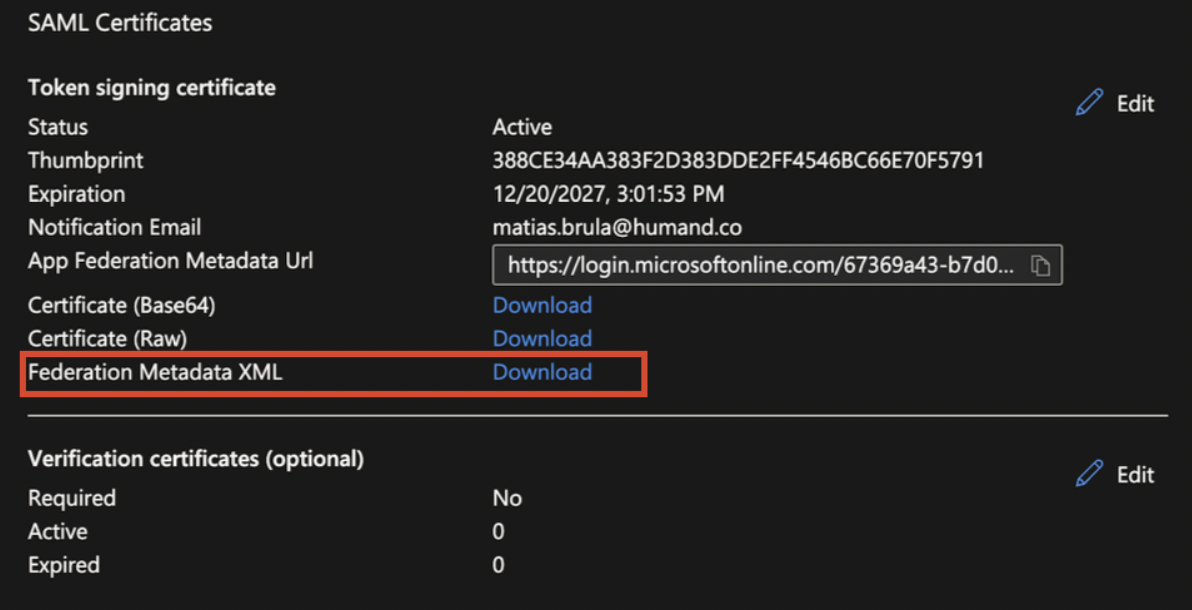Click the pencil icon for Token signing certificate

[1089, 103]
